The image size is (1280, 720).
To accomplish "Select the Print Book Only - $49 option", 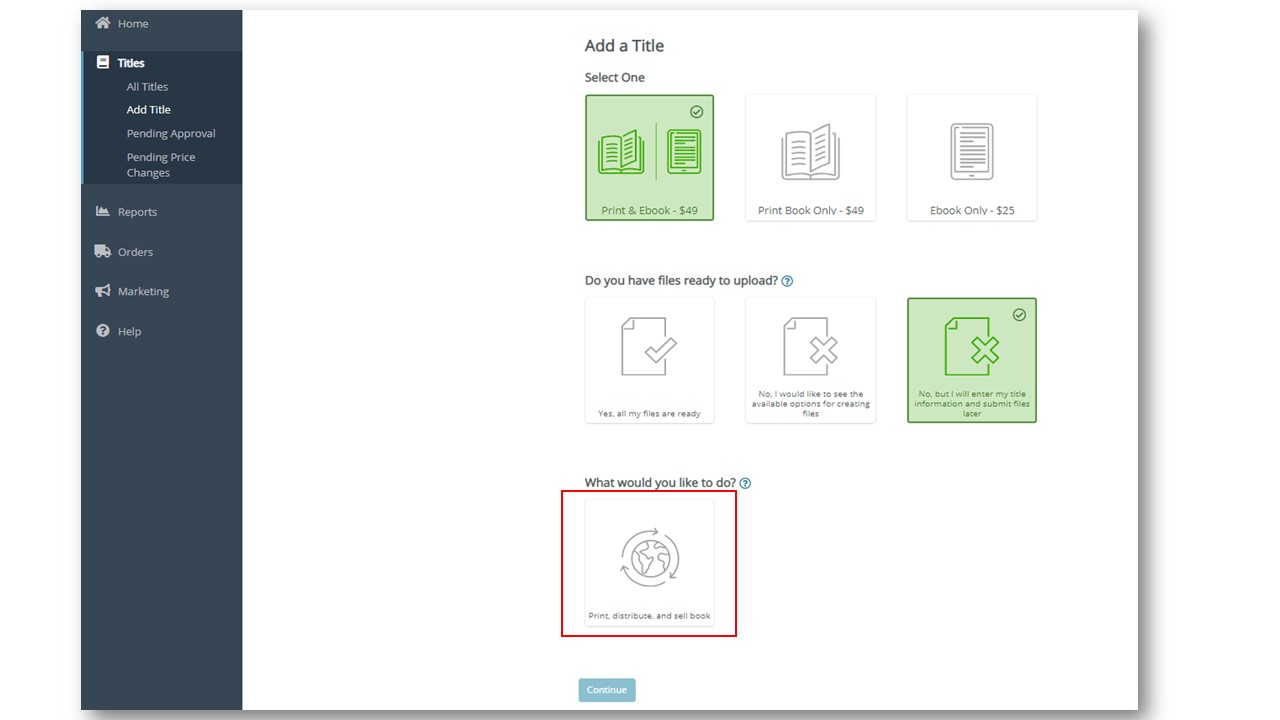I will click(x=810, y=158).
